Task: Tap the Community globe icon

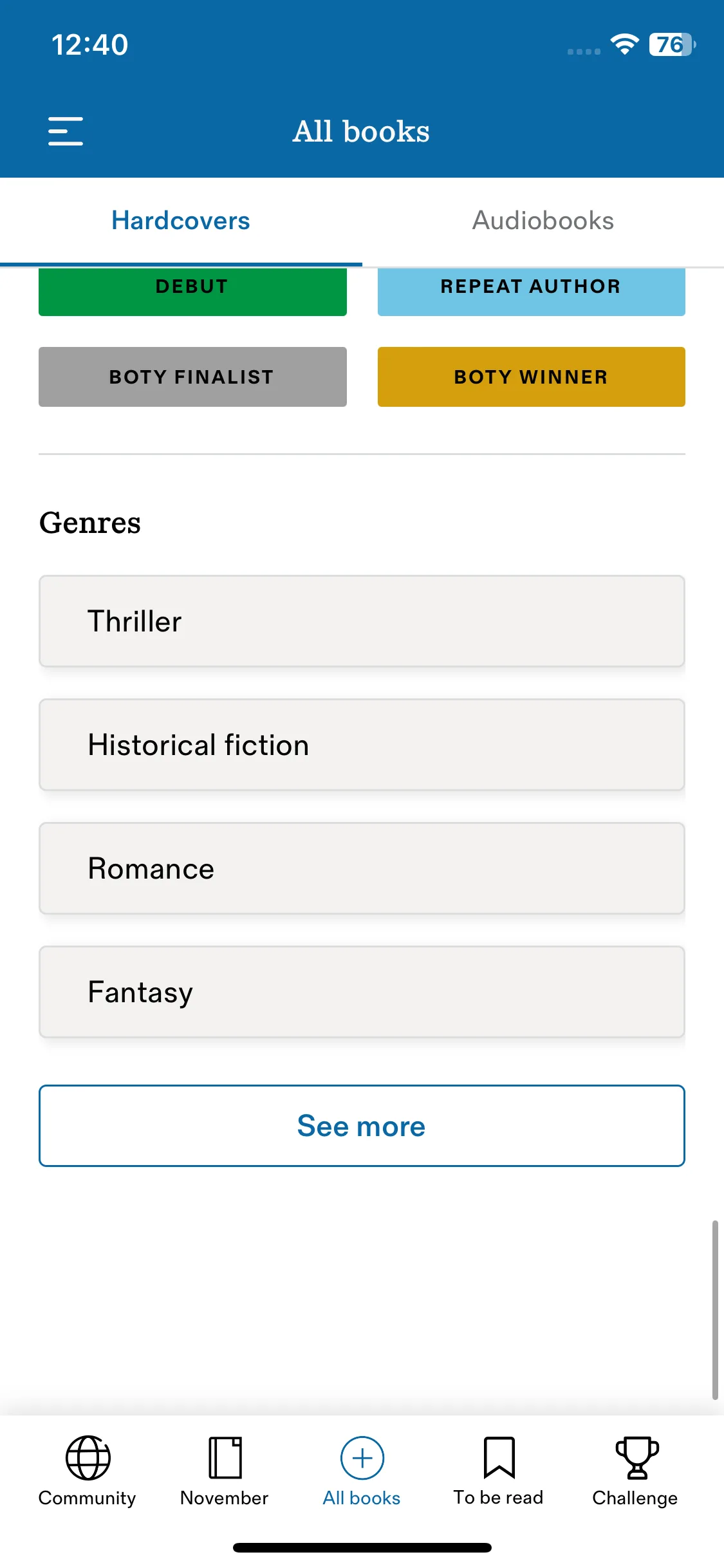Action: [x=88, y=1458]
